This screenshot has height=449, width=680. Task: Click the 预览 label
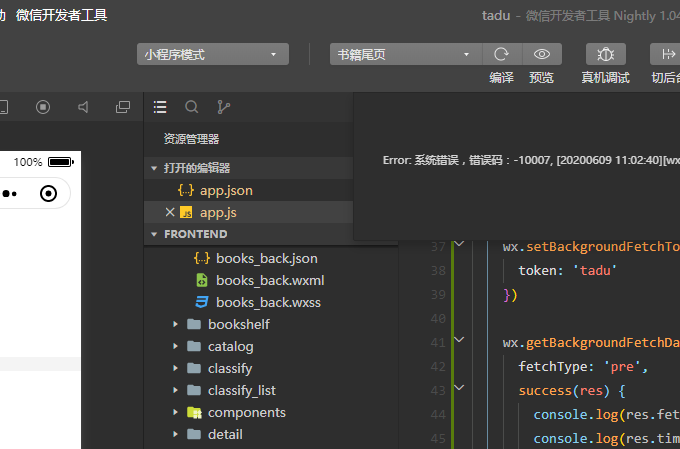pyautogui.click(x=541, y=78)
